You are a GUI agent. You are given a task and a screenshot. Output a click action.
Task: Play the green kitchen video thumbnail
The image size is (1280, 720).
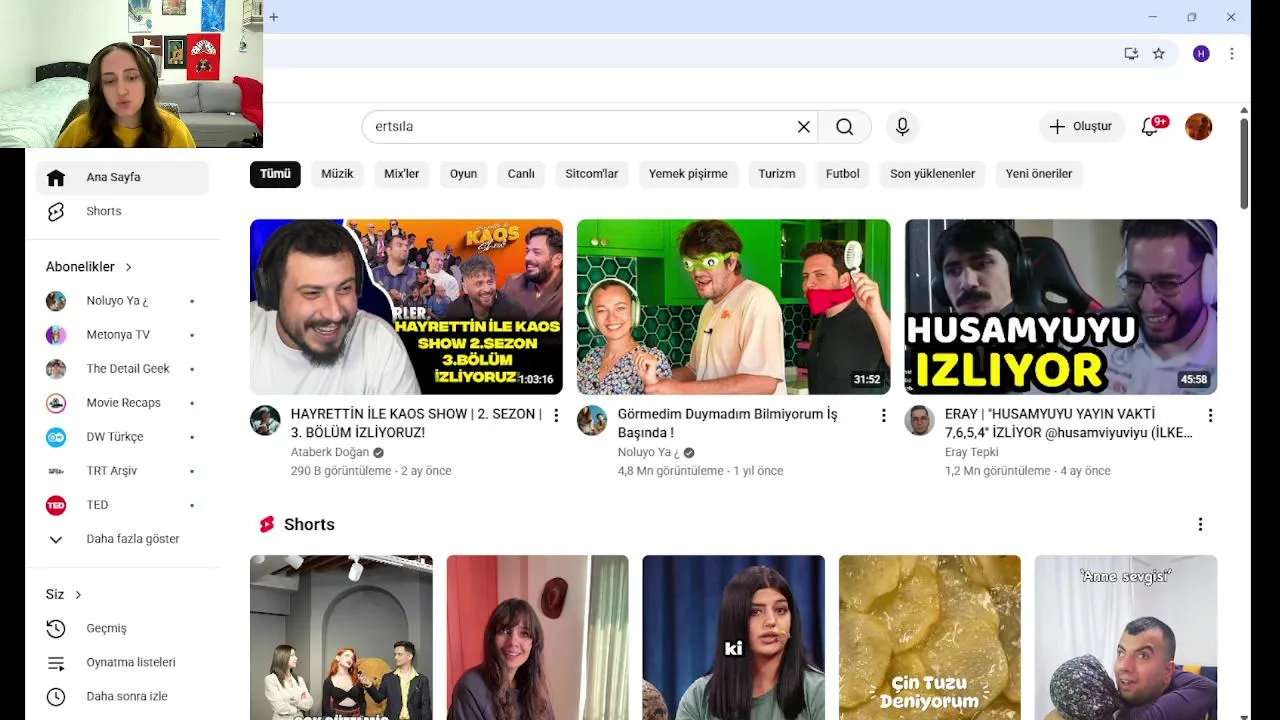tap(733, 307)
